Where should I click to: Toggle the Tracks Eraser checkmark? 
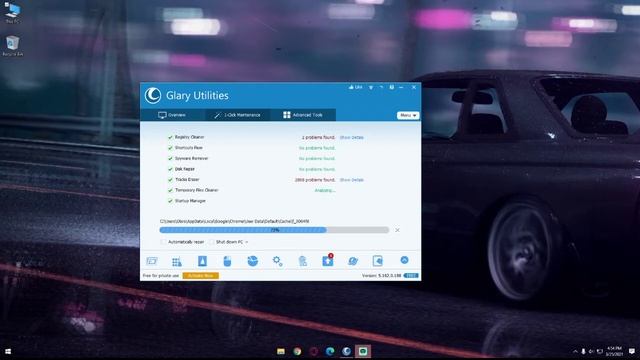click(x=170, y=180)
